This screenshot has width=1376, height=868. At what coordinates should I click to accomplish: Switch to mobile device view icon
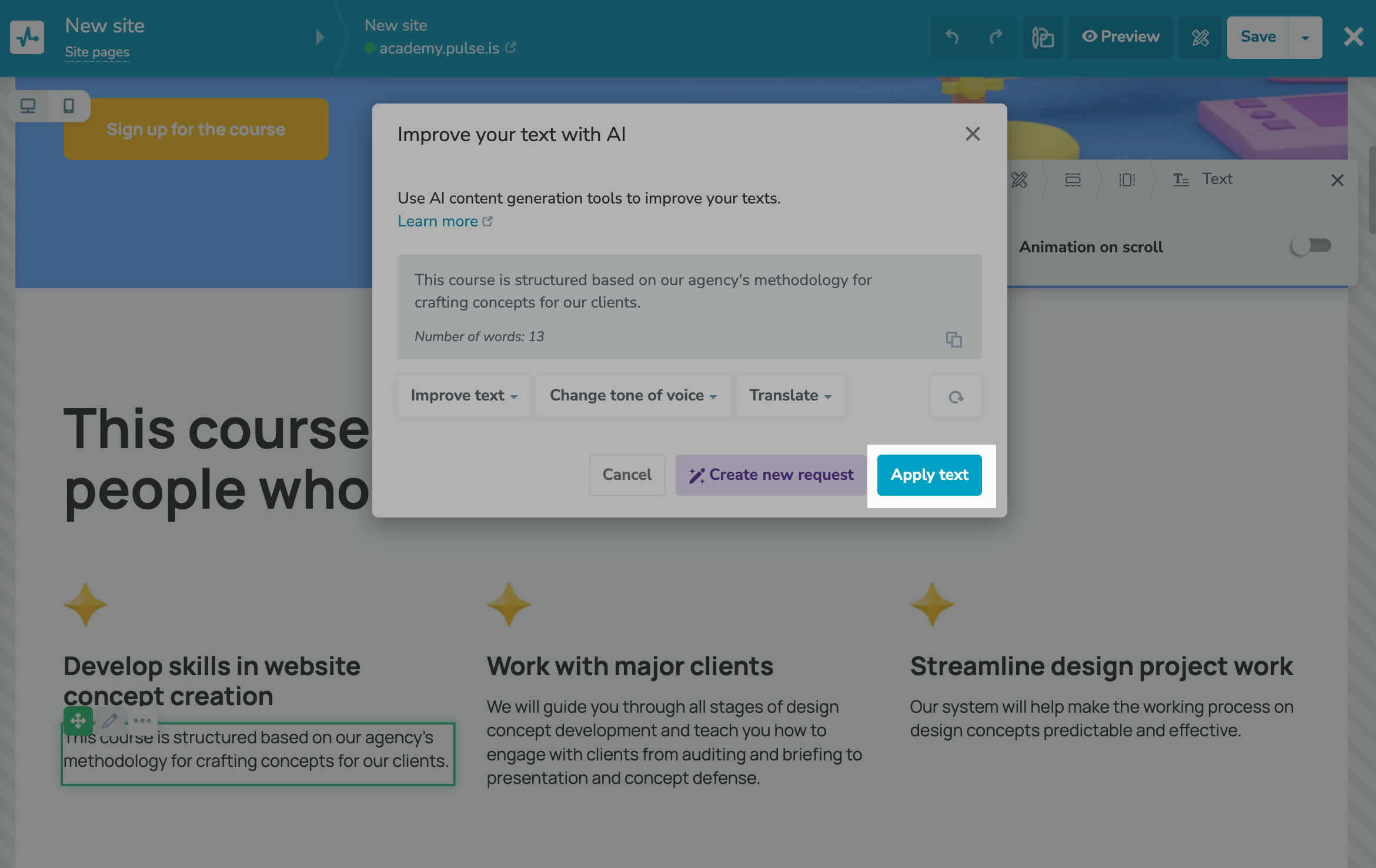click(69, 106)
